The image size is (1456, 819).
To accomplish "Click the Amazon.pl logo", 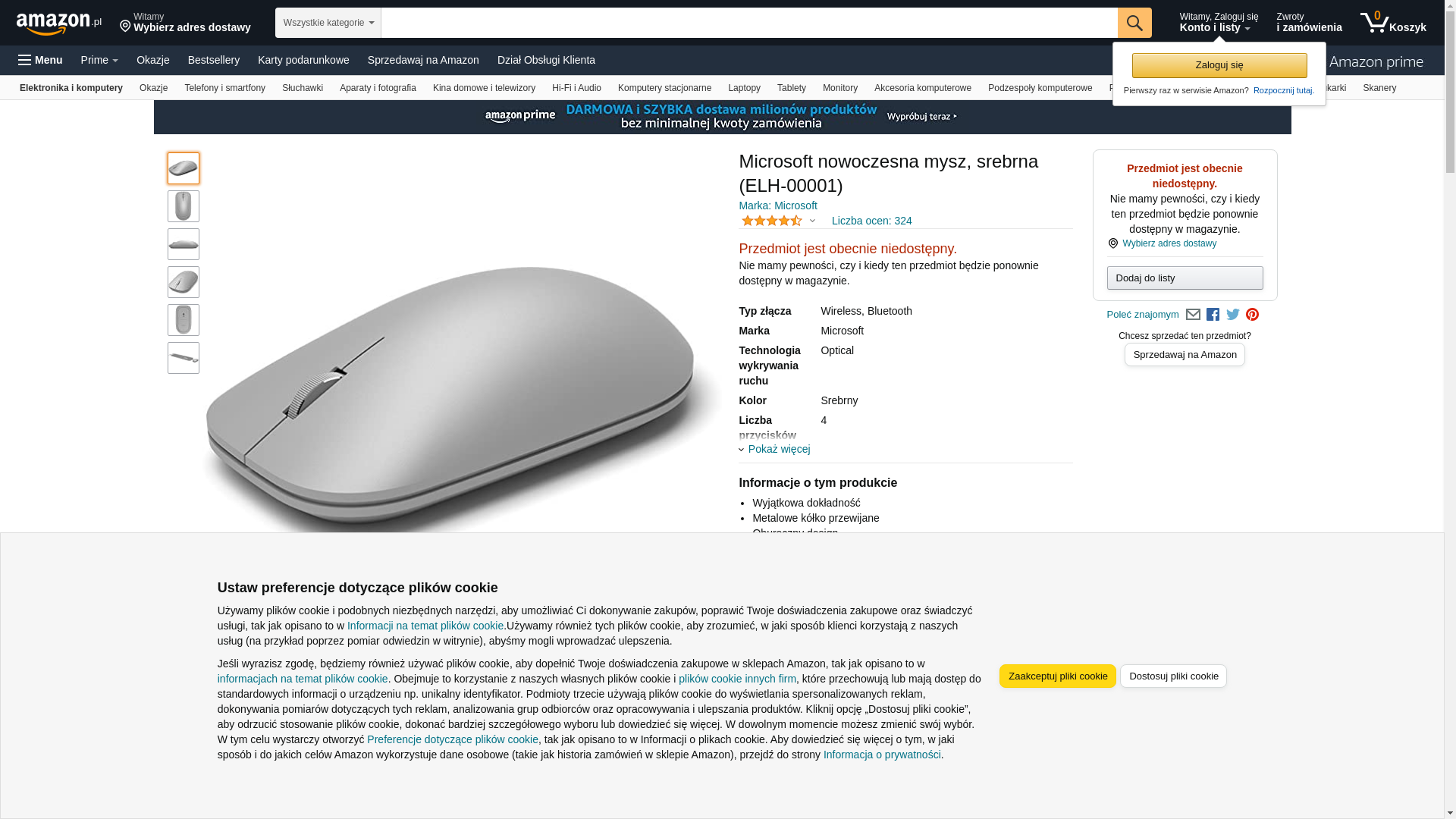I will click(59, 24).
